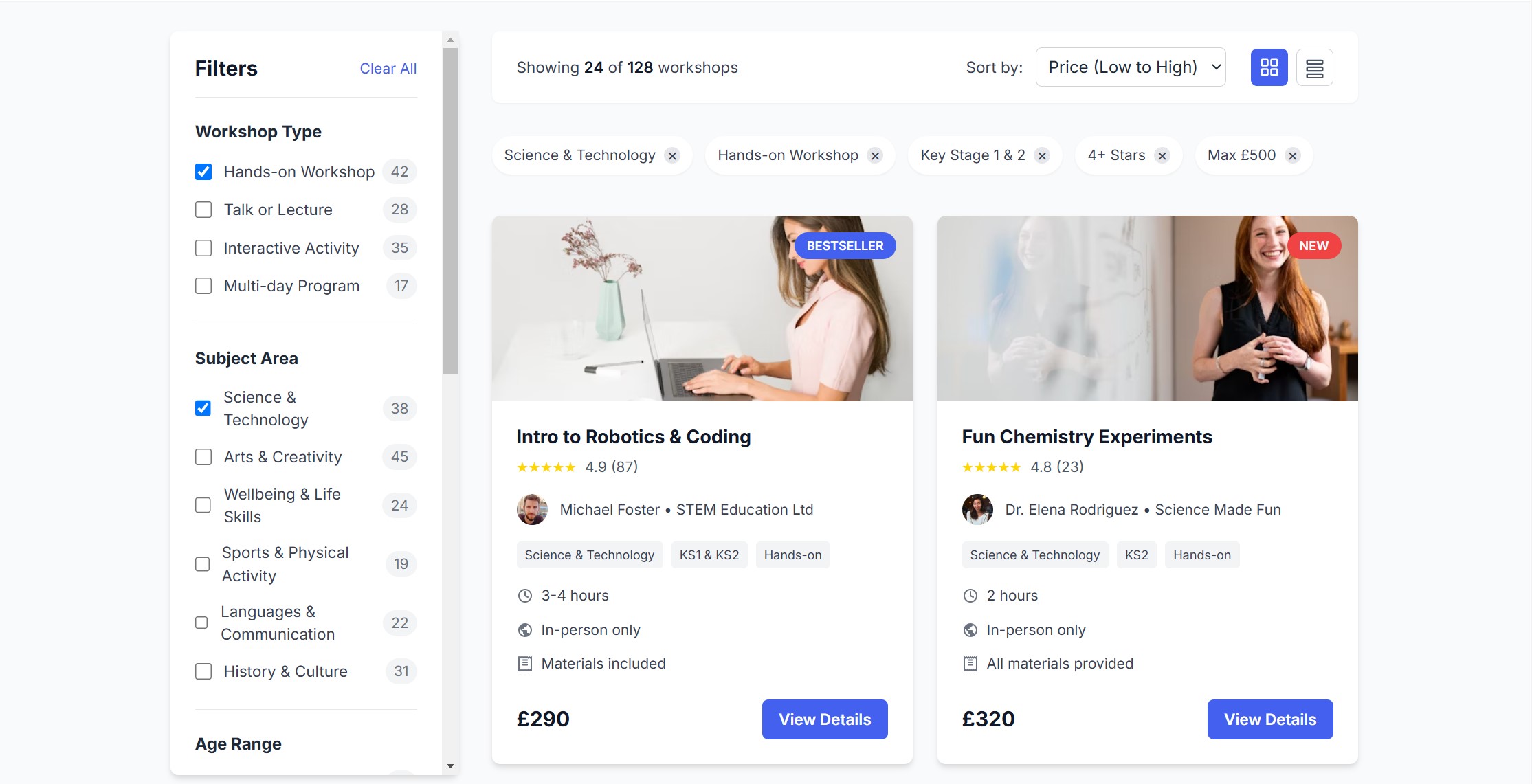Click the Clear All filters link
The width and height of the screenshot is (1532, 784).
388,68
